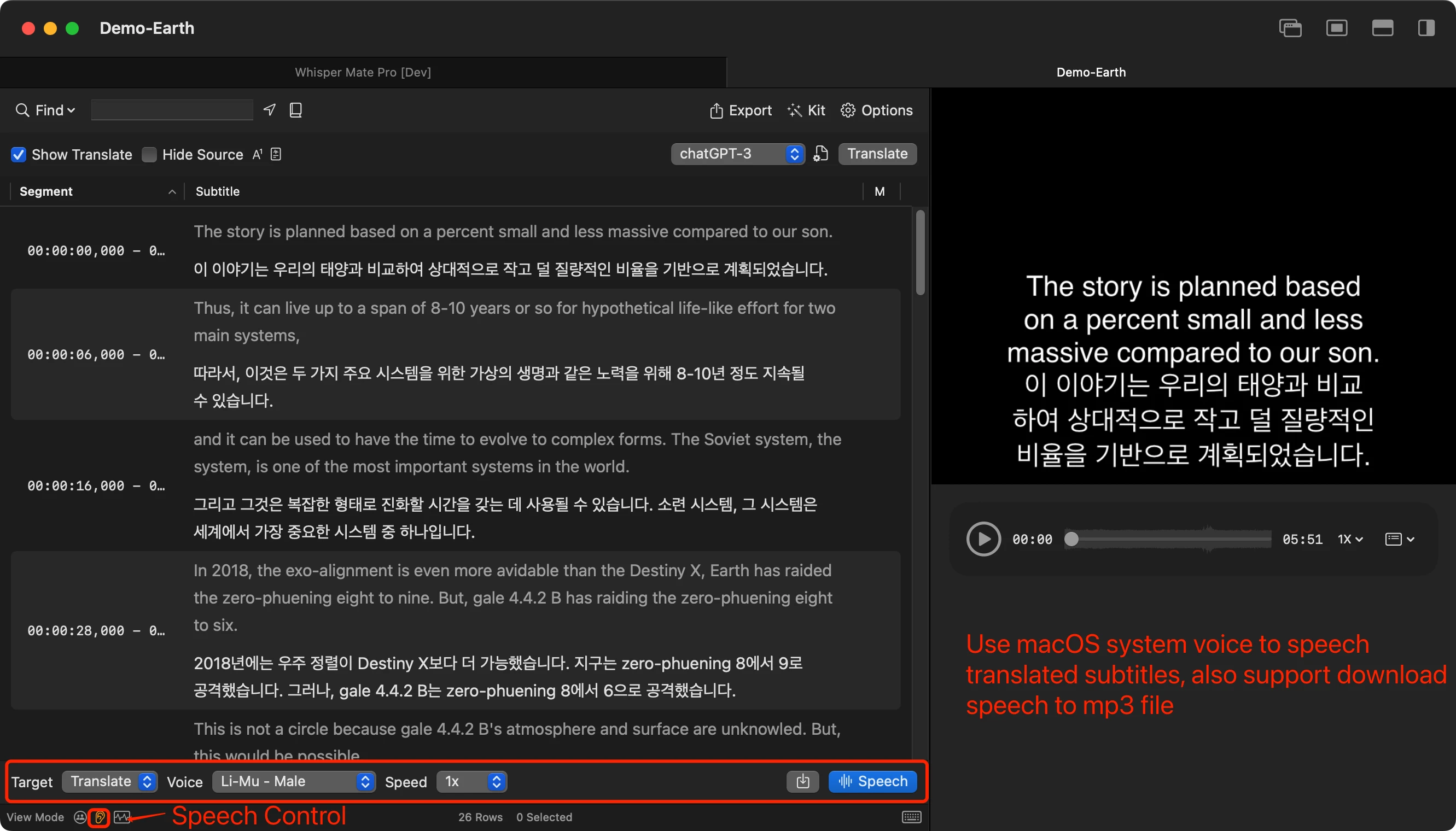Uncheck the Show Translate checkbox
The width and height of the screenshot is (1456, 831).
click(19, 155)
